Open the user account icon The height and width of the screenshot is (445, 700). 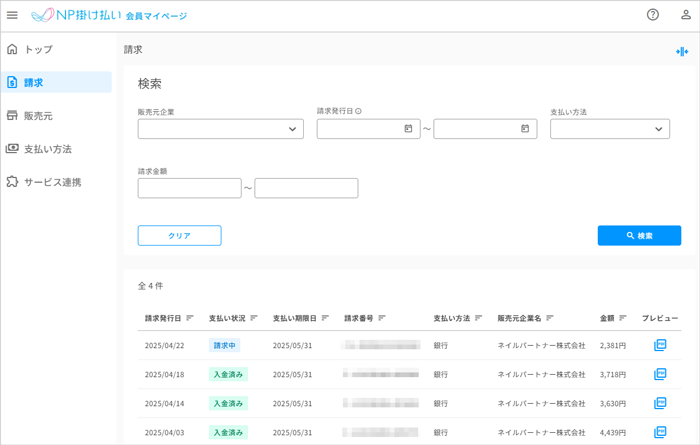pos(686,15)
